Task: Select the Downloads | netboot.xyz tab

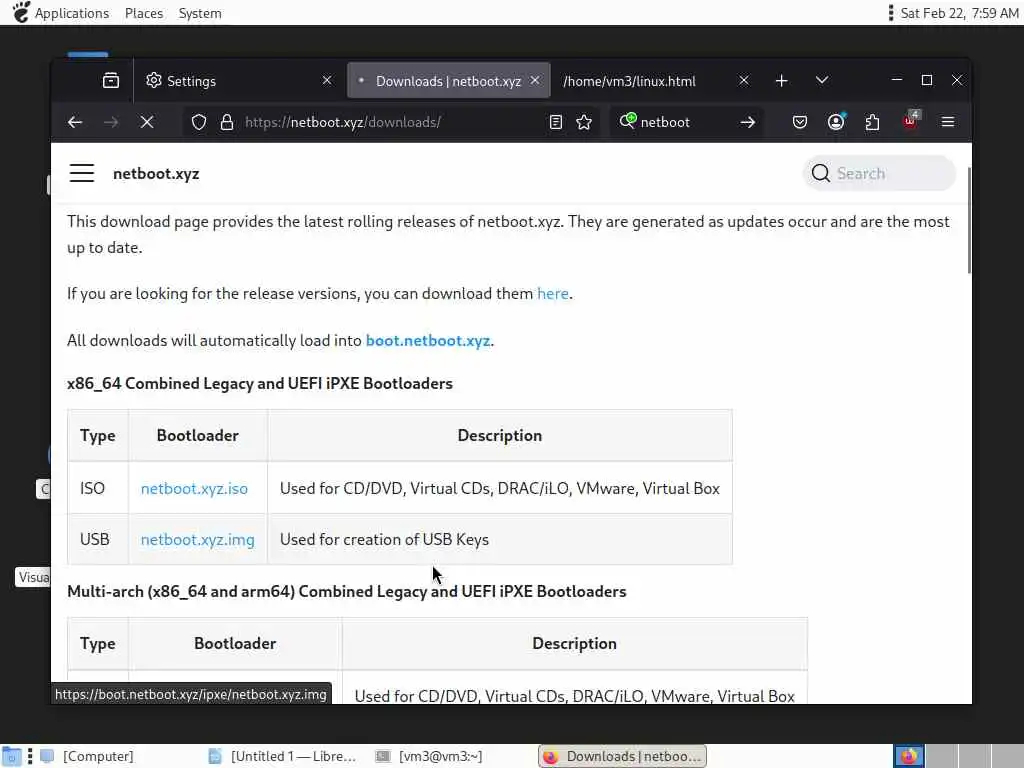Action: tap(449, 80)
